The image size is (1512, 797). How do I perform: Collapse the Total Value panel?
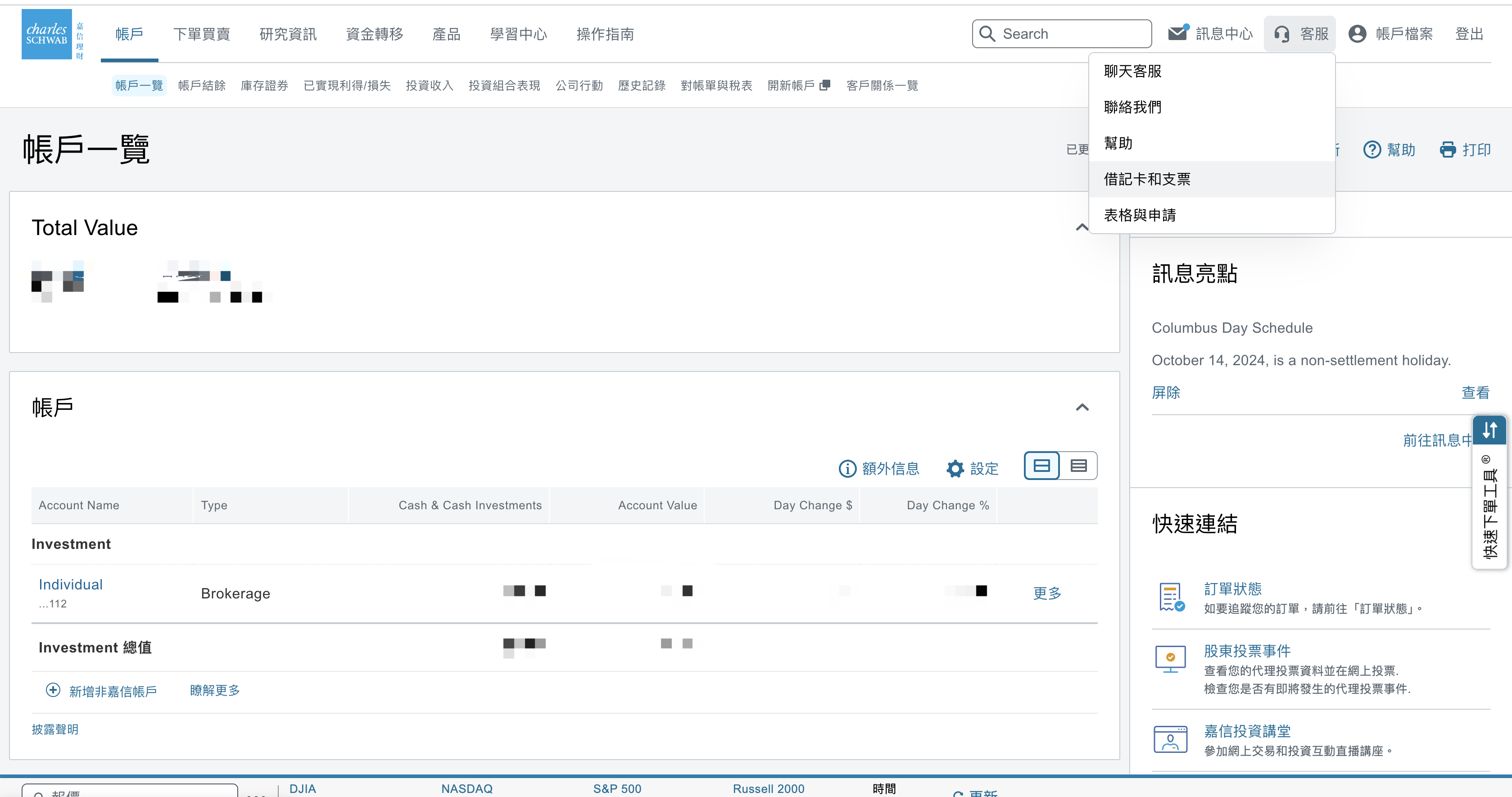(1082, 228)
